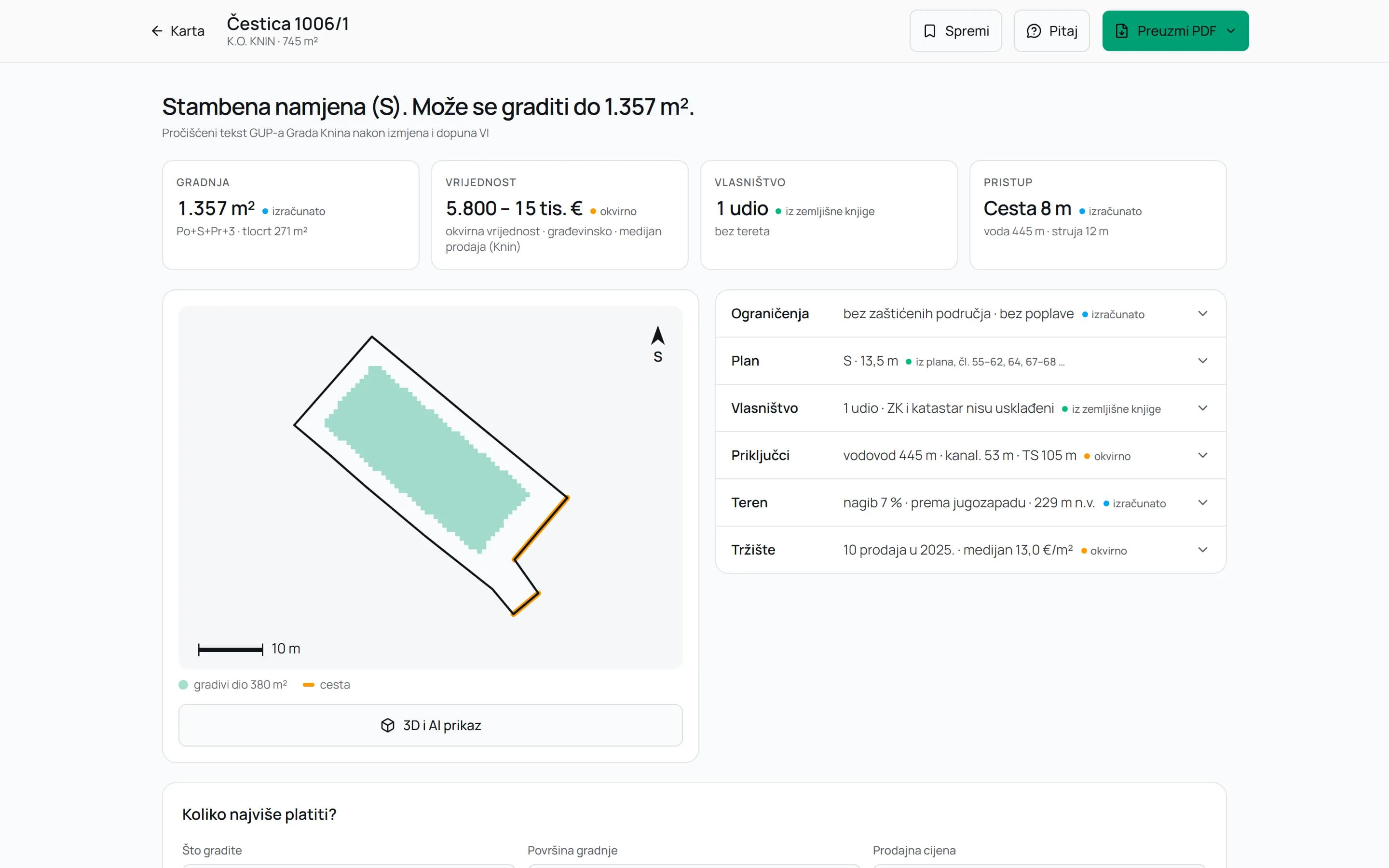The height and width of the screenshot is (868, 1389).
Task: Expand Vlasništvo row in details list
Action: click(x=970, y=407)
